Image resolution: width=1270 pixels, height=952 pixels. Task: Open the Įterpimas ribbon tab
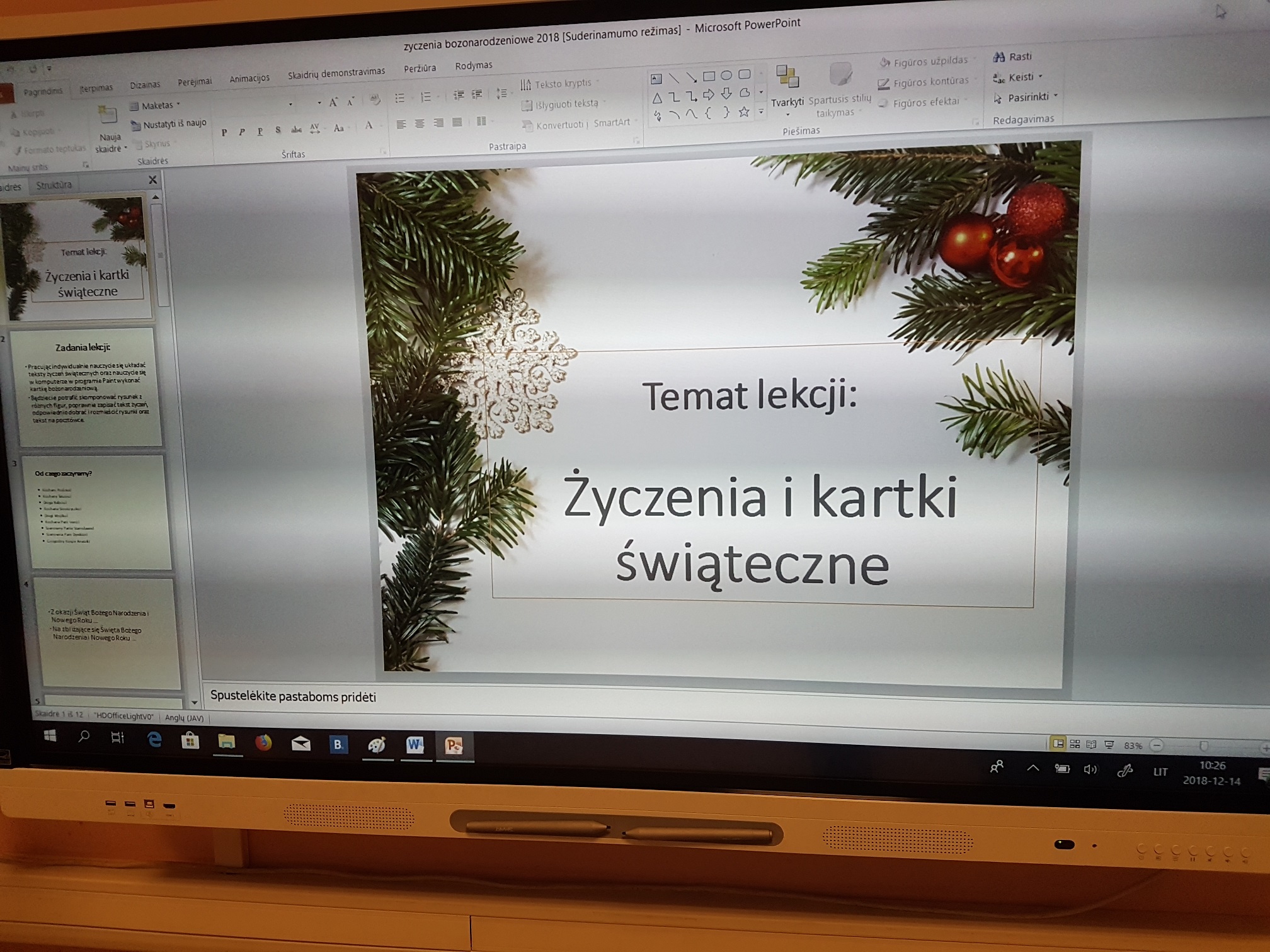coord(96,88)
